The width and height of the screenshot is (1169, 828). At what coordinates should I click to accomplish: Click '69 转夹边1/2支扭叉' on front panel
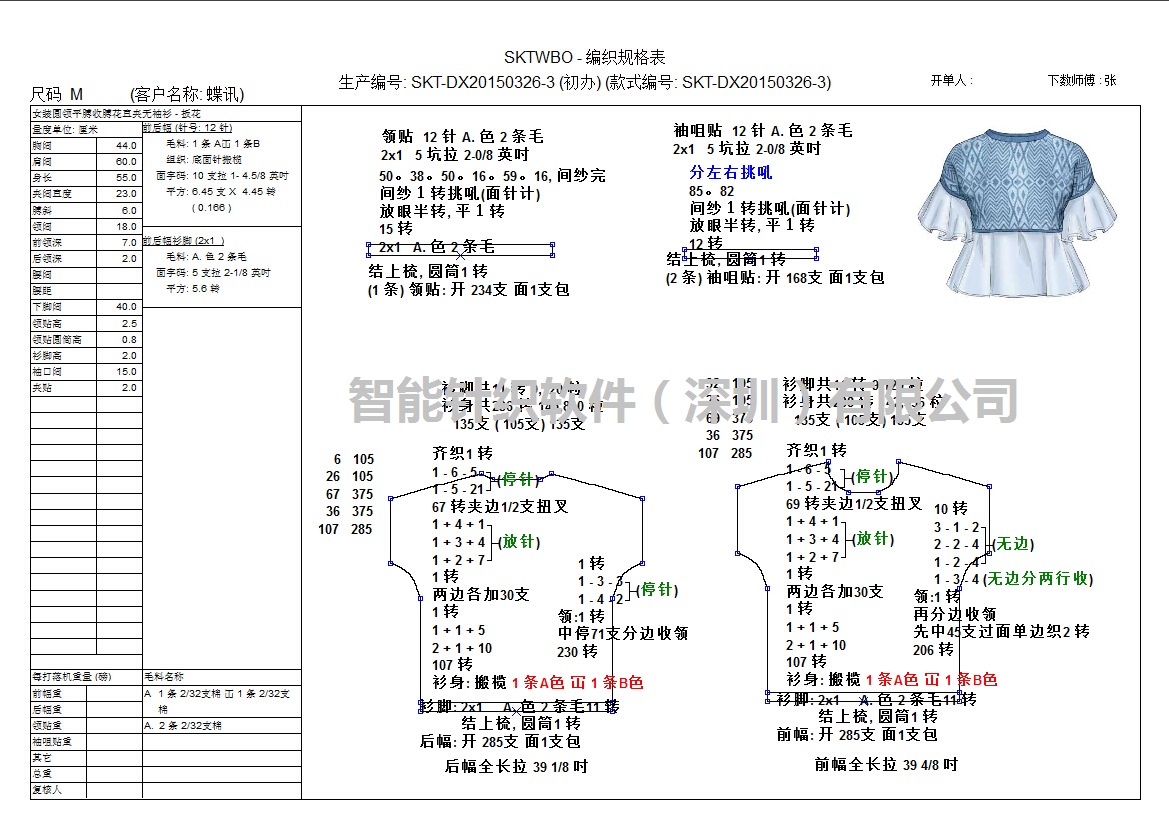854,504
